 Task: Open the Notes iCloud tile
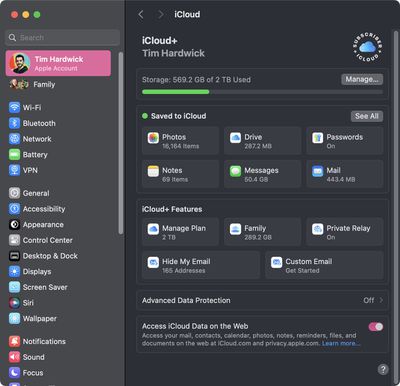coord(180,174)
